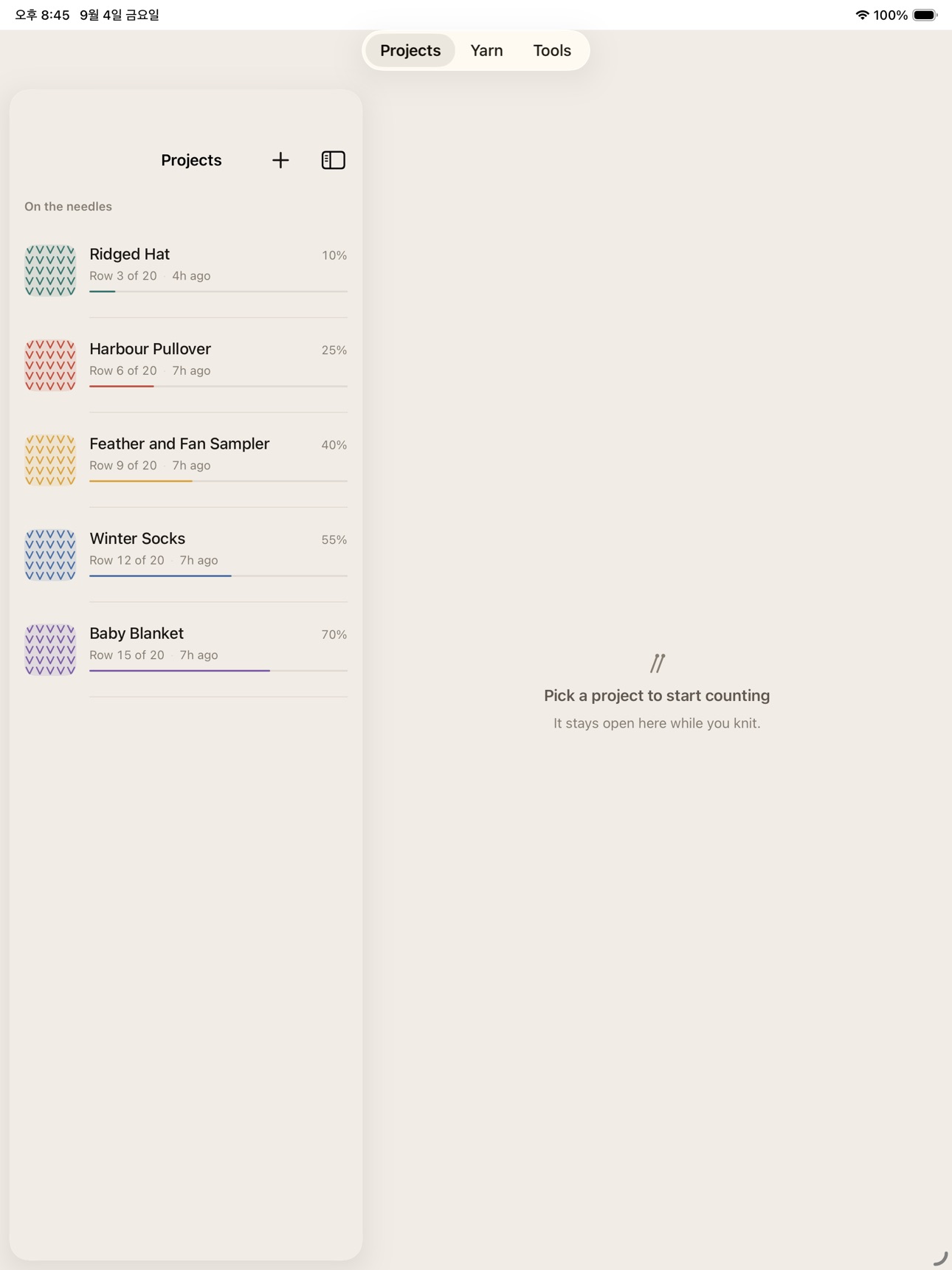Click "Row 3 of 20" under Ridged Hat
The height and width of the screenshot is (1270, 952).
pos(123,276)
